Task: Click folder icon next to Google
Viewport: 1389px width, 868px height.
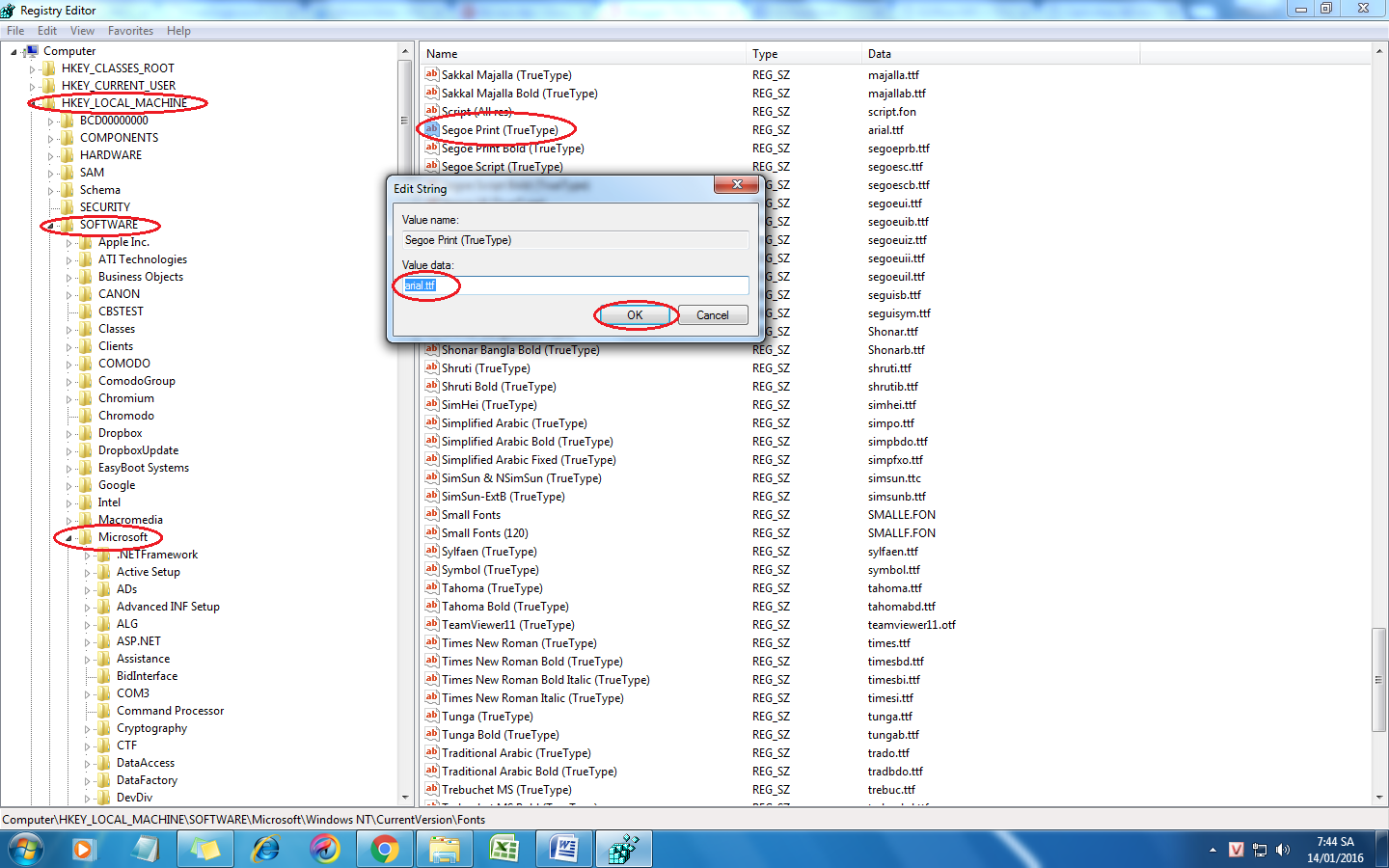Action: tap(86, 485)
